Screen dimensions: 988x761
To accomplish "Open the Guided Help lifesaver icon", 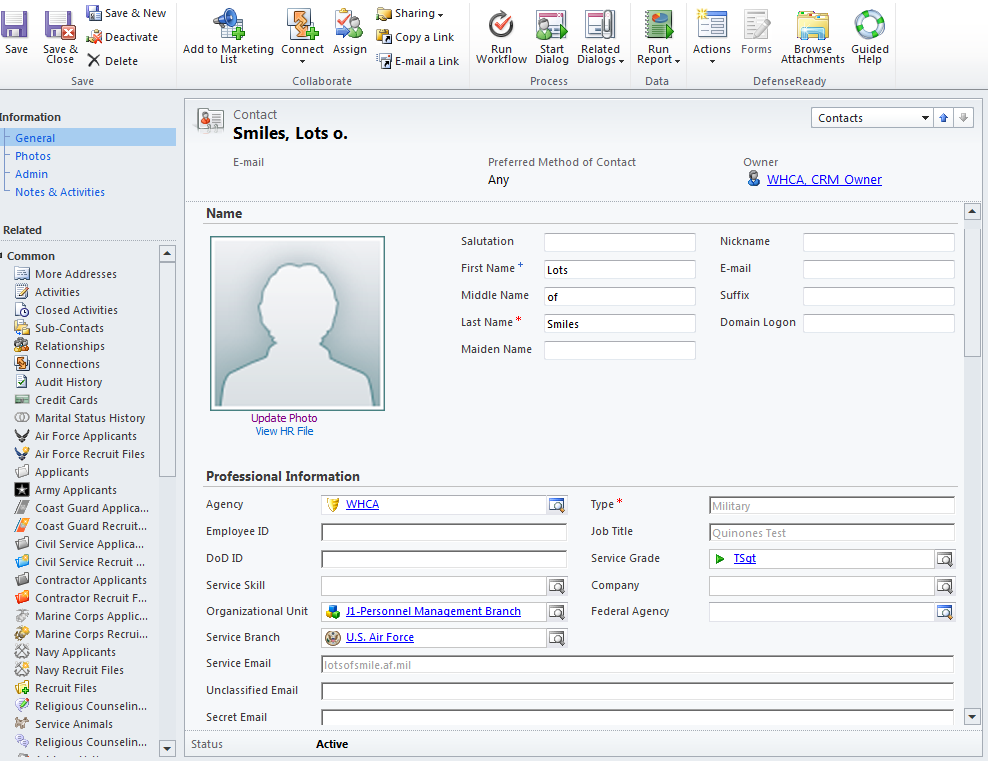I will tap(869, 26).
